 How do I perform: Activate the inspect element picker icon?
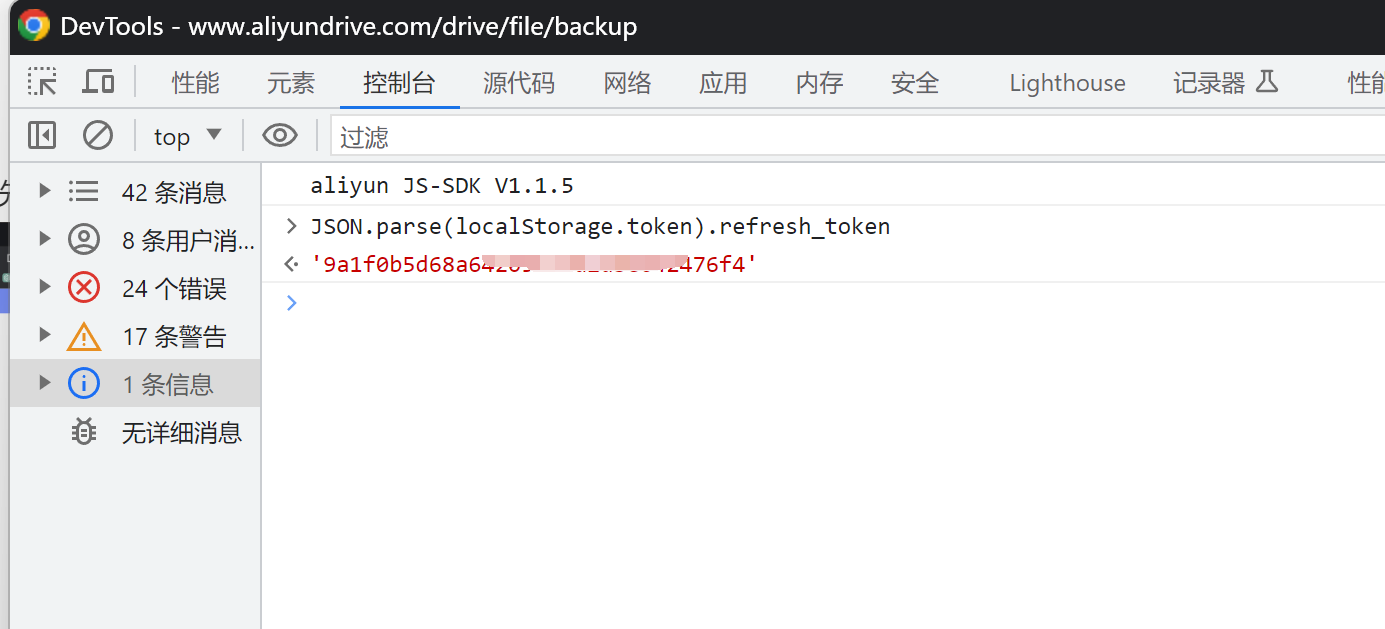coord(42,82)
